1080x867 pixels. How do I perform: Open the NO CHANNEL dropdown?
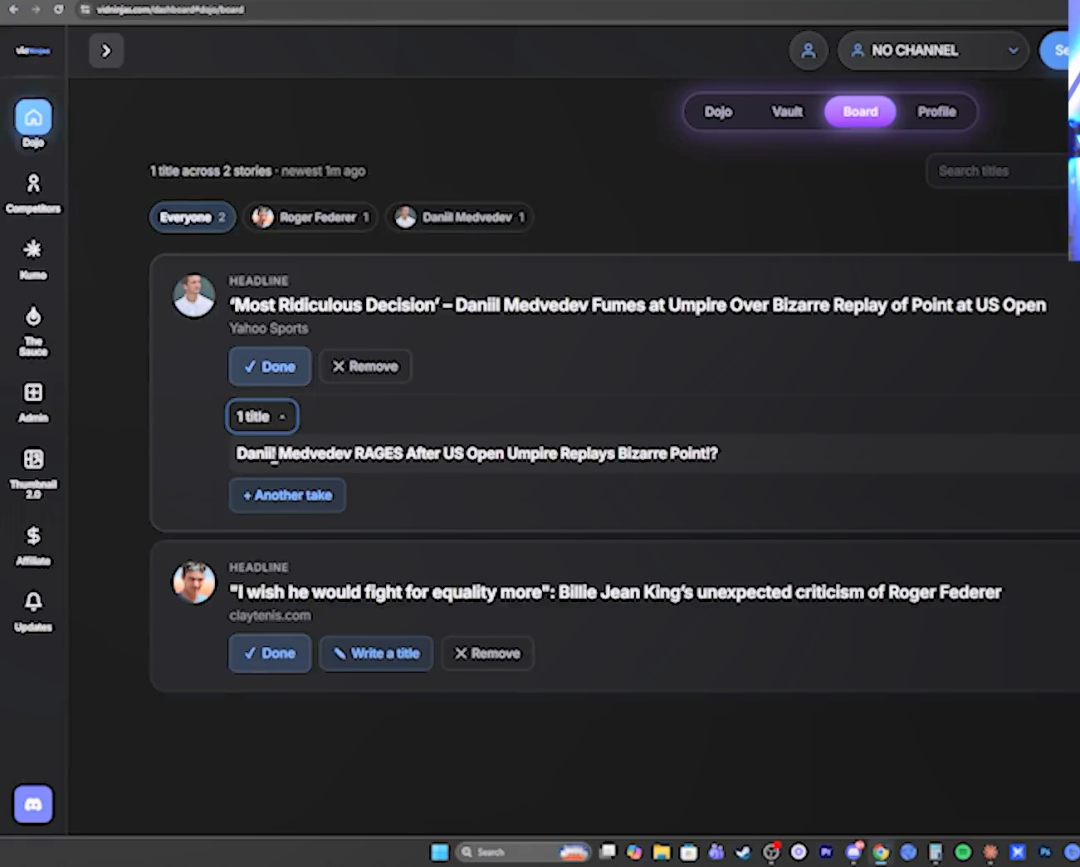[933, 50]
